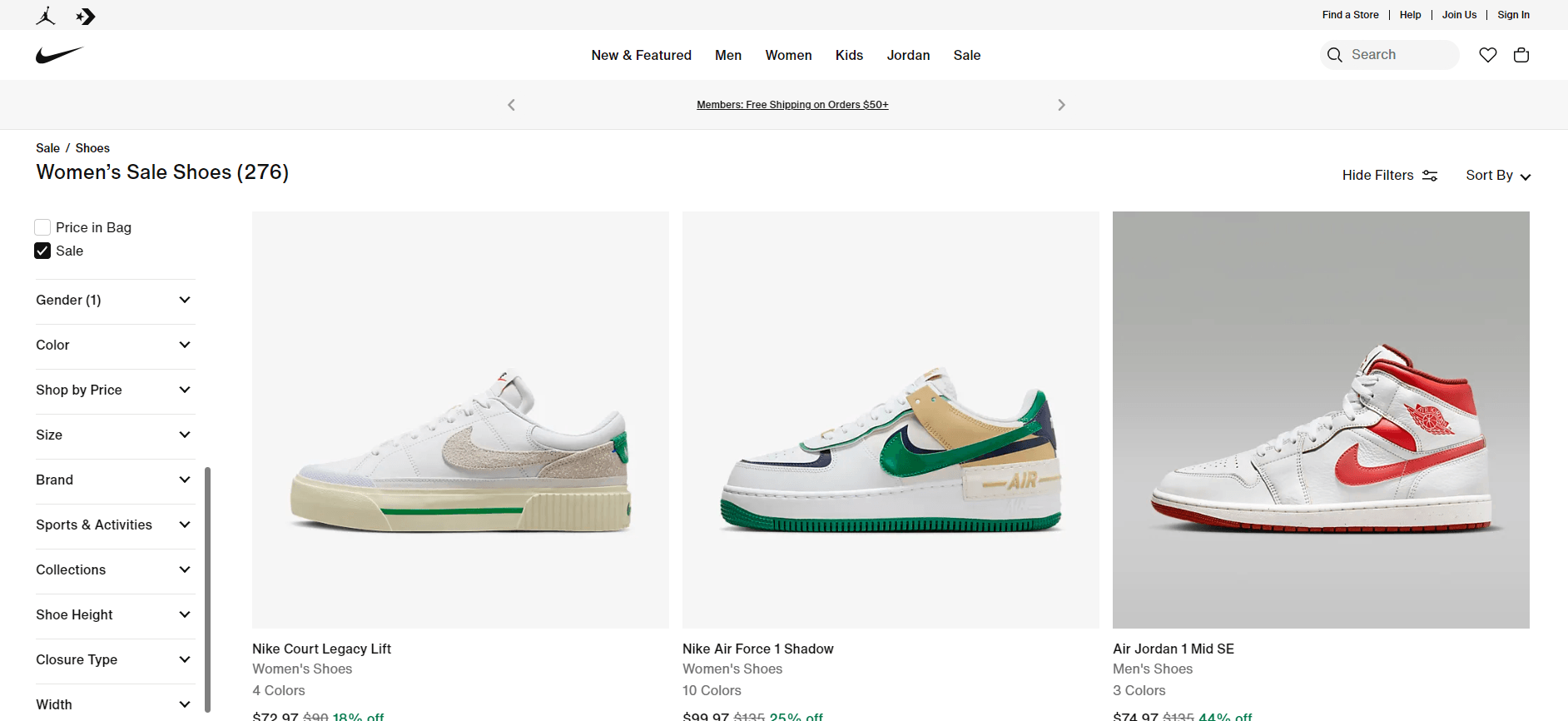Click the '10 Colors' text

pos(712,690)
